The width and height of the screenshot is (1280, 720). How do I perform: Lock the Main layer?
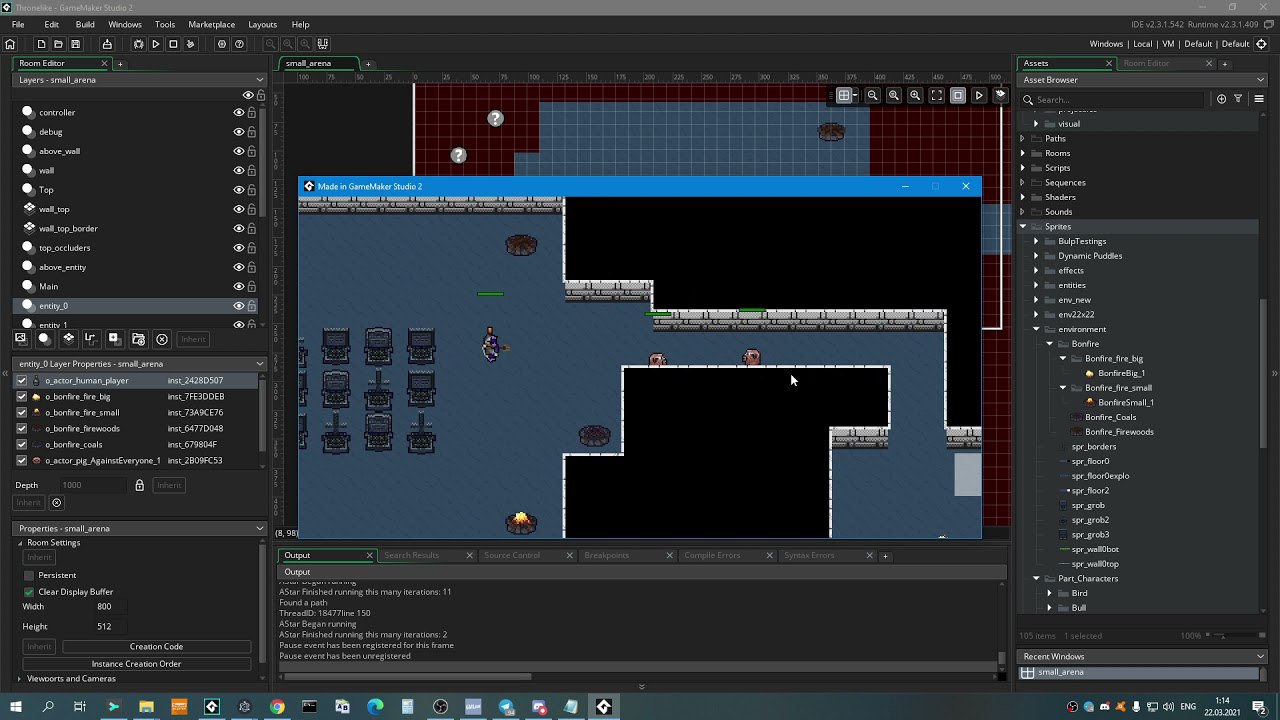(252, 286)
